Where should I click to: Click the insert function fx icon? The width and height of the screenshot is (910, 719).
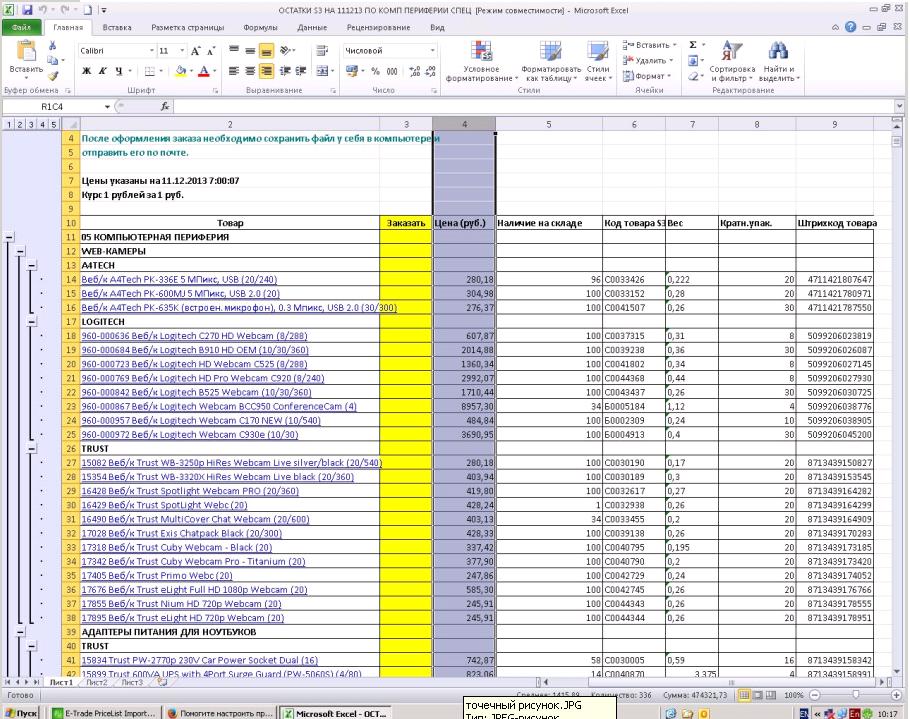tap(165, 106)
